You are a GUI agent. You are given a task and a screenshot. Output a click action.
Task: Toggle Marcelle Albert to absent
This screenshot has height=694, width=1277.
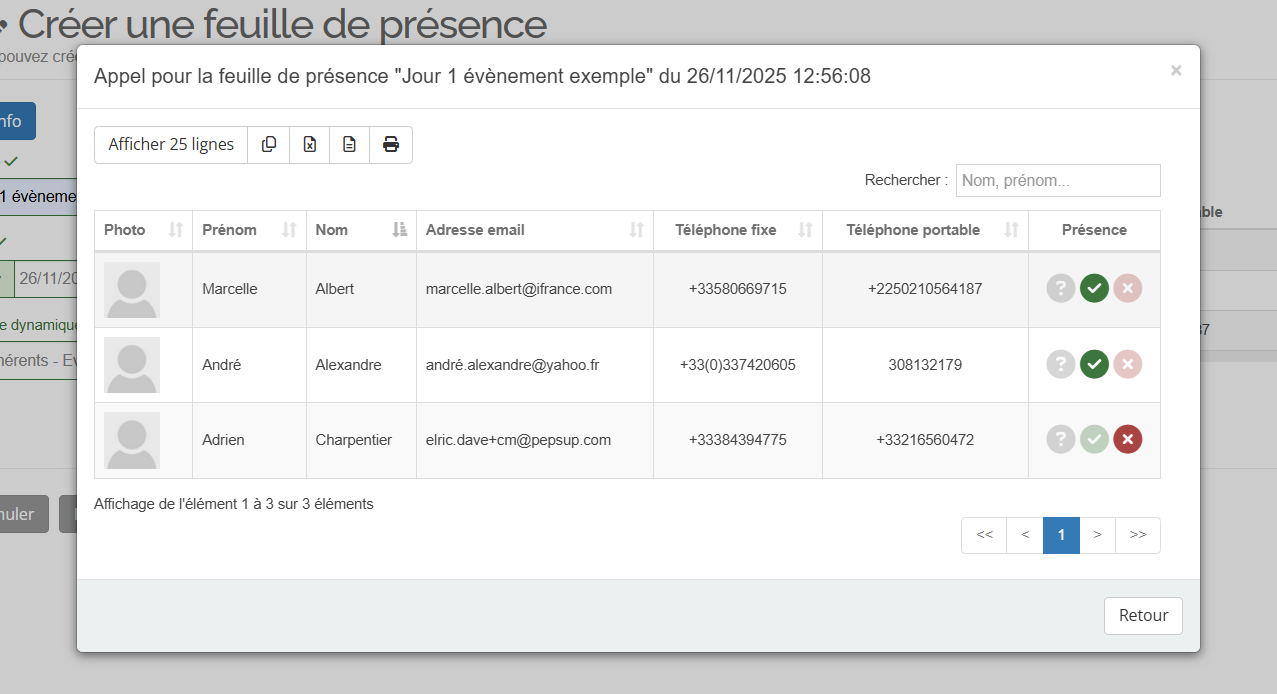1127,288
